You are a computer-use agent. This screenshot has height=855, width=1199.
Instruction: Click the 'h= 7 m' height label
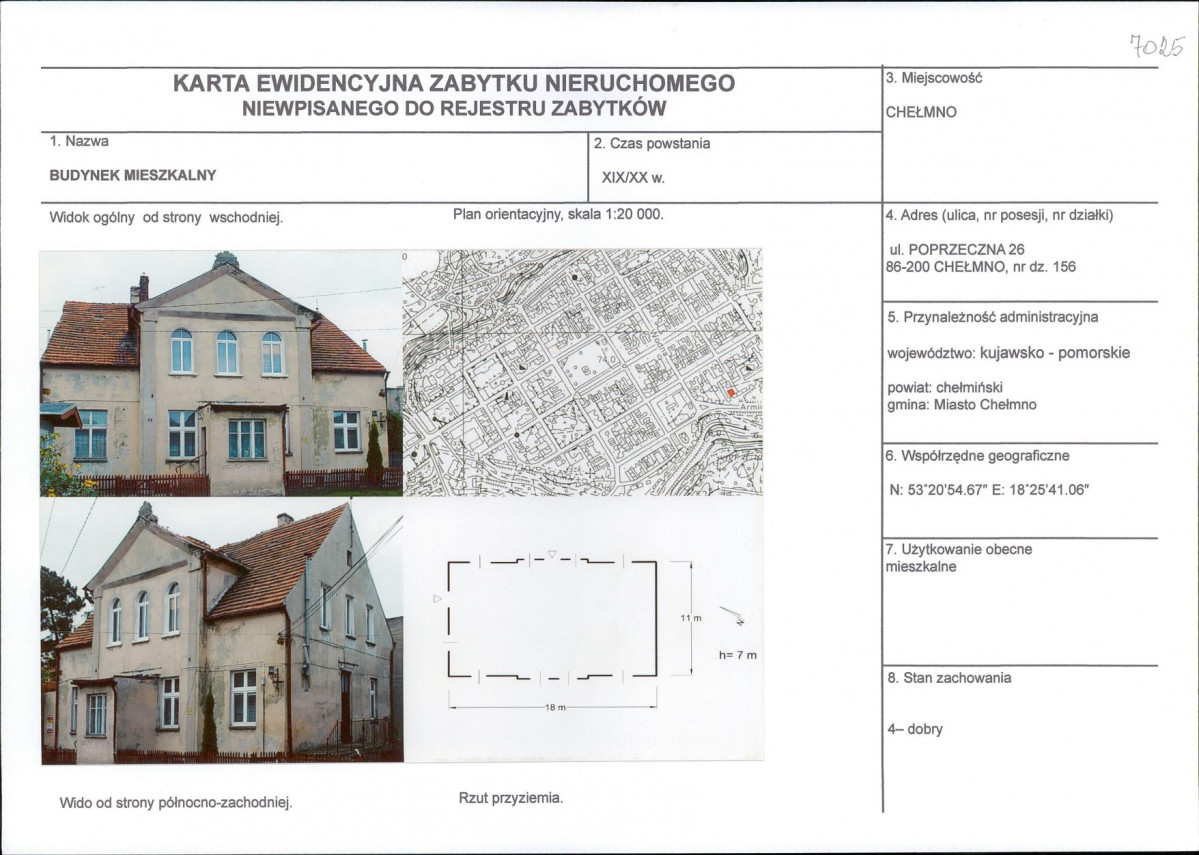[x=738, y=655]
